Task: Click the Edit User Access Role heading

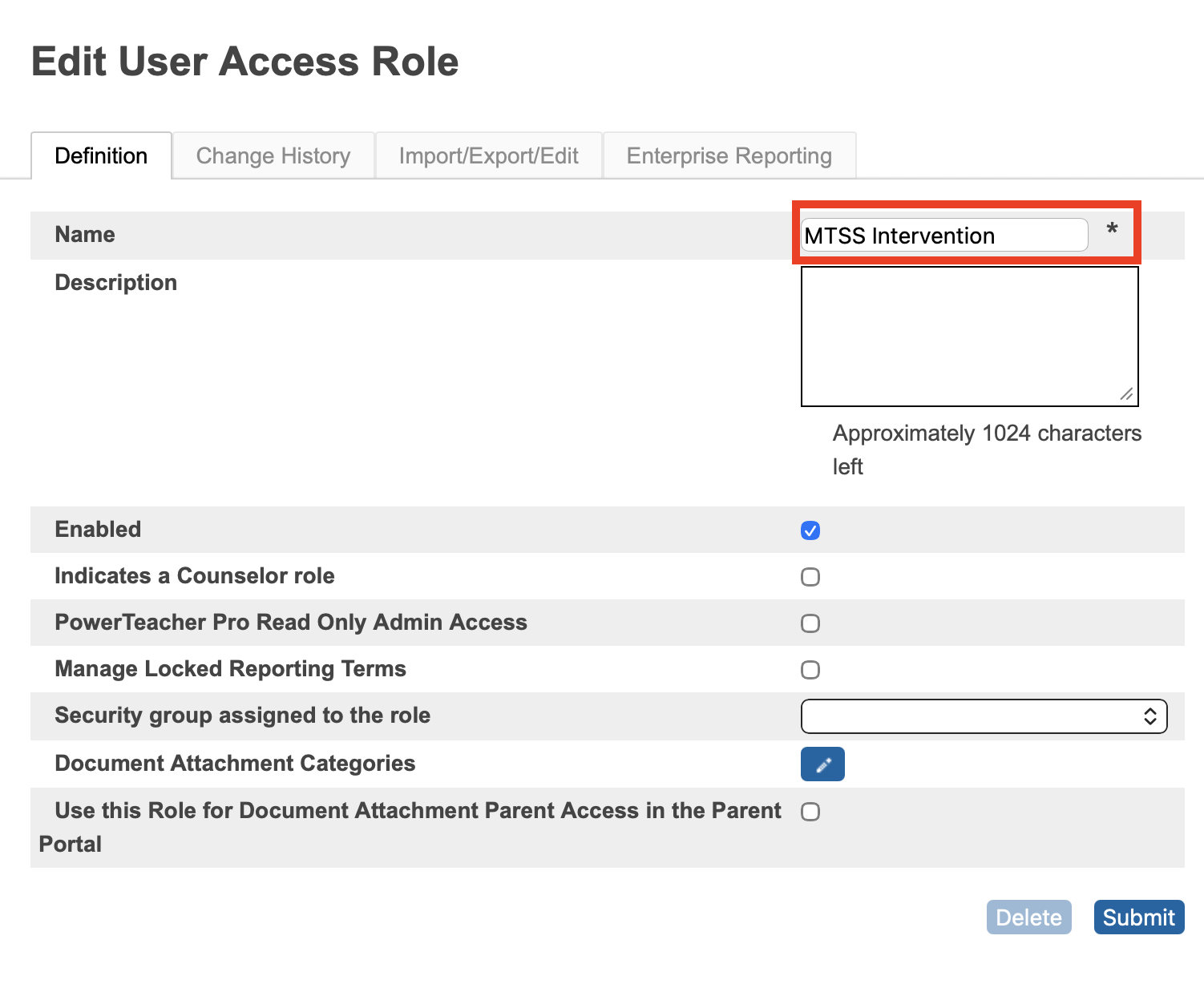Action: coord(244,61)
